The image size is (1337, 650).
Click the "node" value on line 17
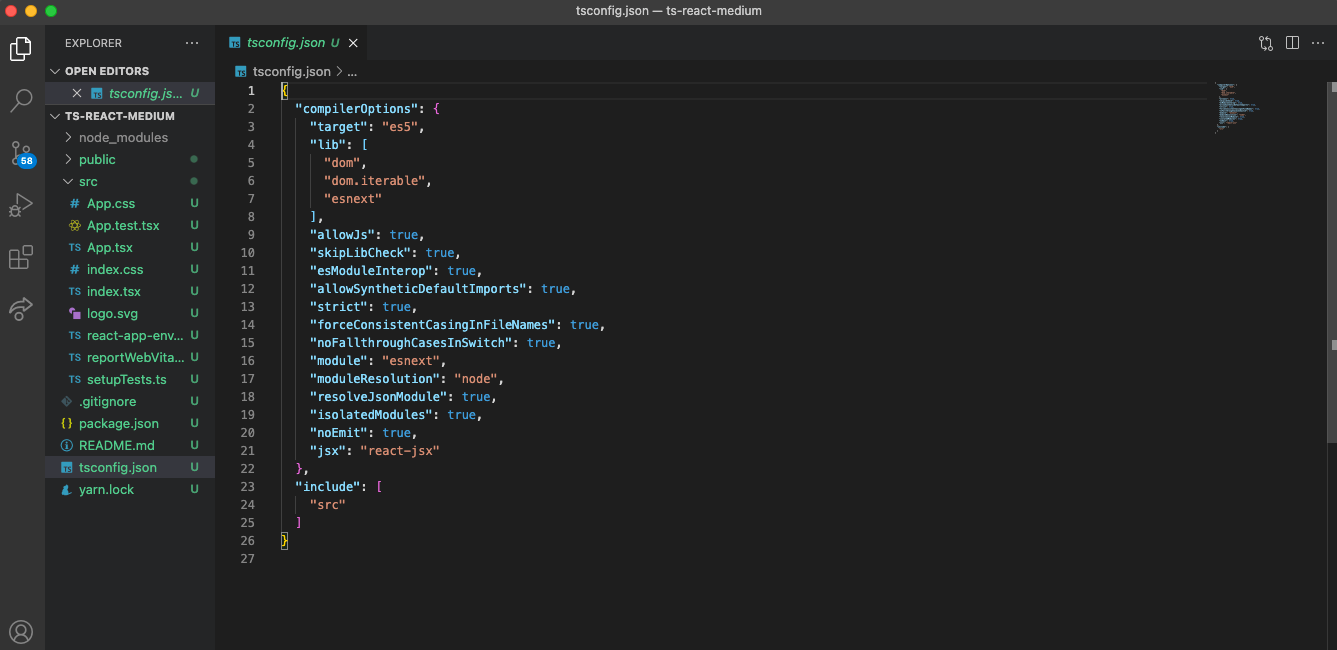tap(475, 378)
